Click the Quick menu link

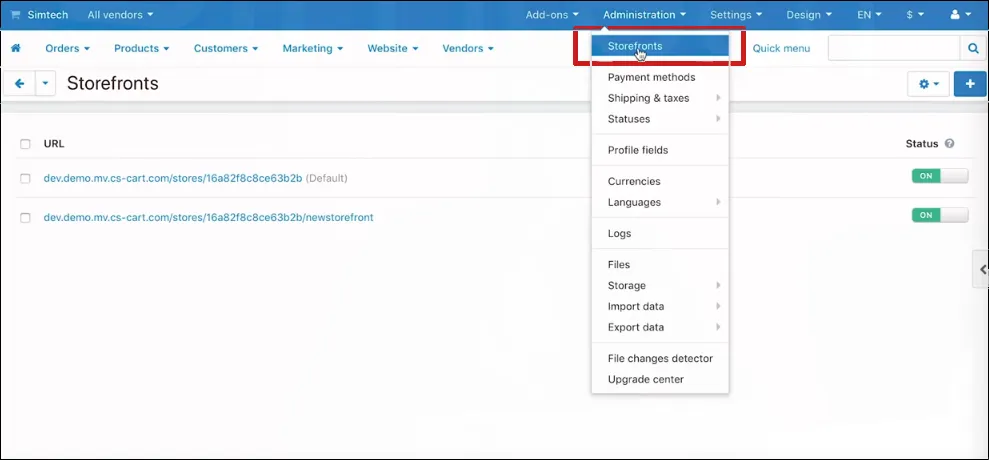(x=781, y=48)
